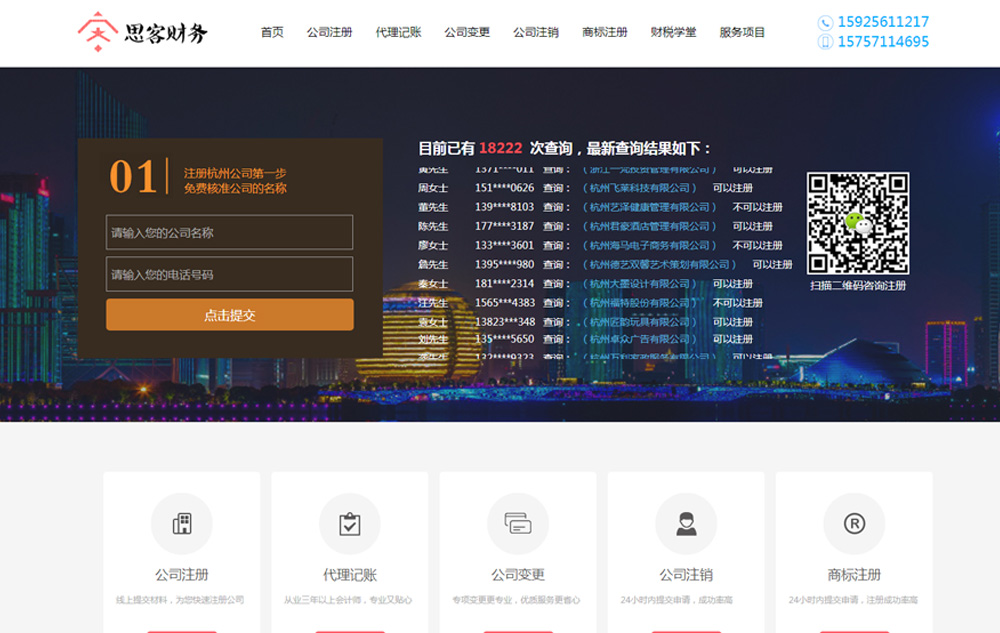Open the 杭州飞莱科技有限公司 query result
Screen dimensions: 1000x633
[640, 188]
